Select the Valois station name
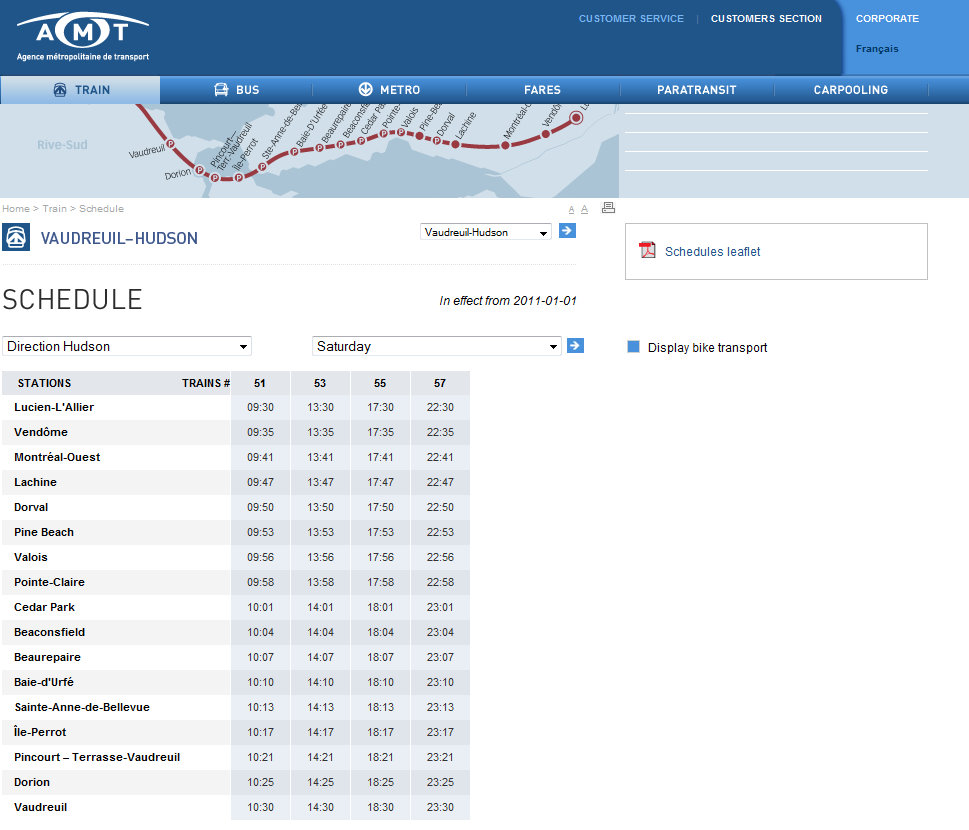 [x=31, y=557]
